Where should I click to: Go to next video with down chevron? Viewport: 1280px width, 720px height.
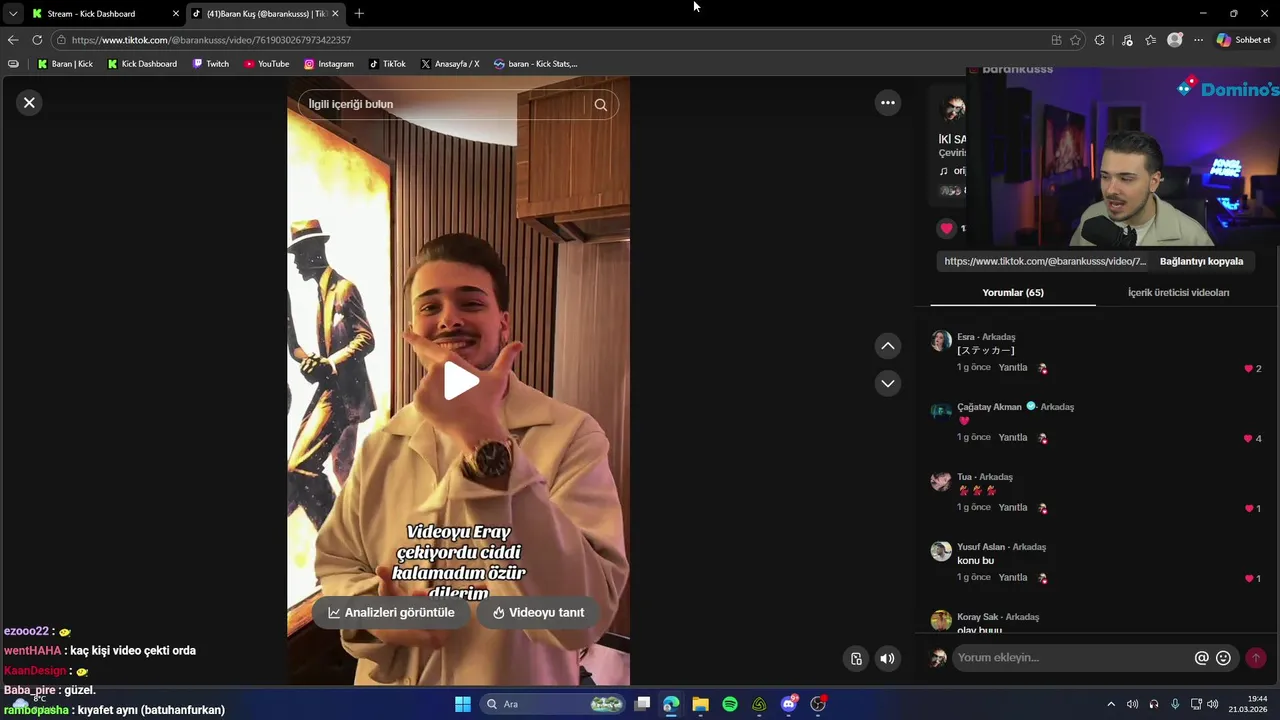887,383
